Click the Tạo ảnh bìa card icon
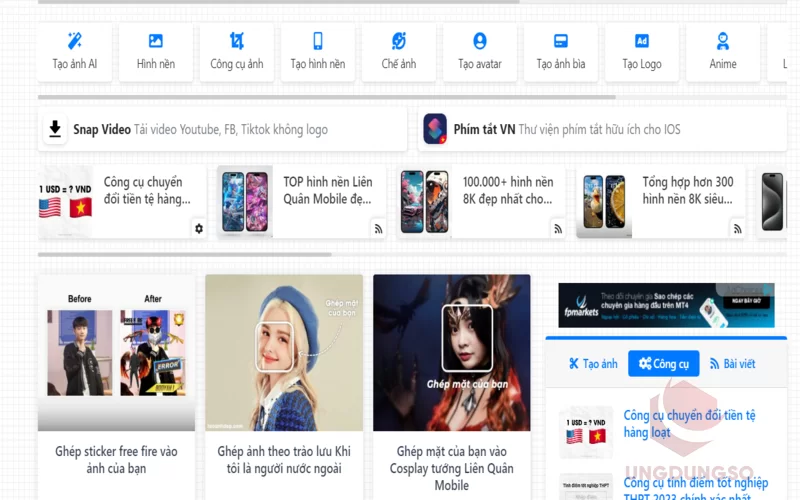 tap(561, 41)
